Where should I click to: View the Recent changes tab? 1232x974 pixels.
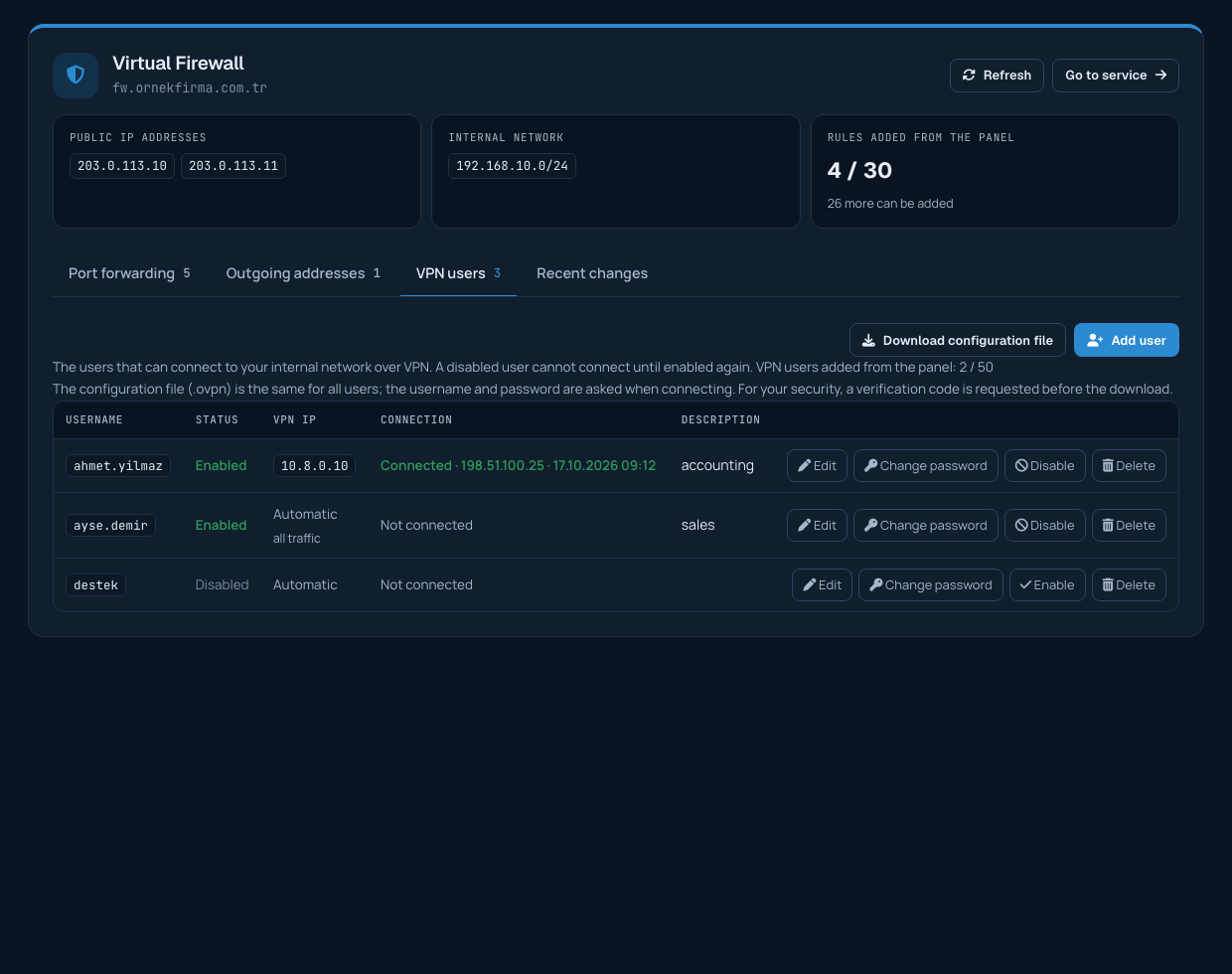tap(592, 273)
